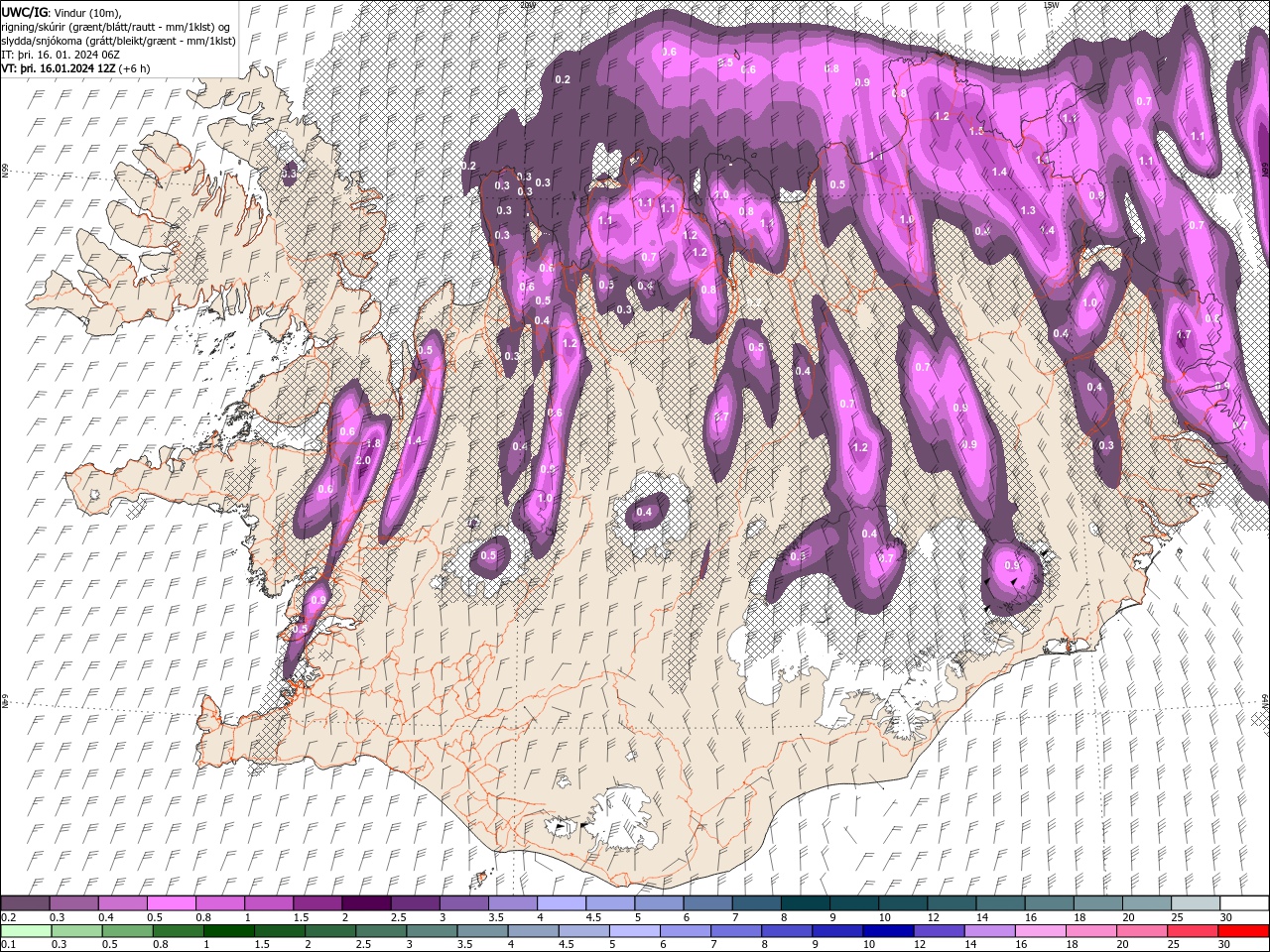Screen dimensions: 1270x952
Task: Pick the bright red swatch at 30 in lower legend
Action: pyautogui.click(x=1243, y=931)
